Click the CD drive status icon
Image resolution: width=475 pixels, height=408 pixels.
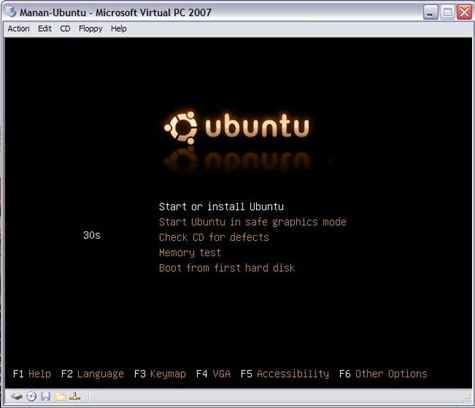click(31, 396)
